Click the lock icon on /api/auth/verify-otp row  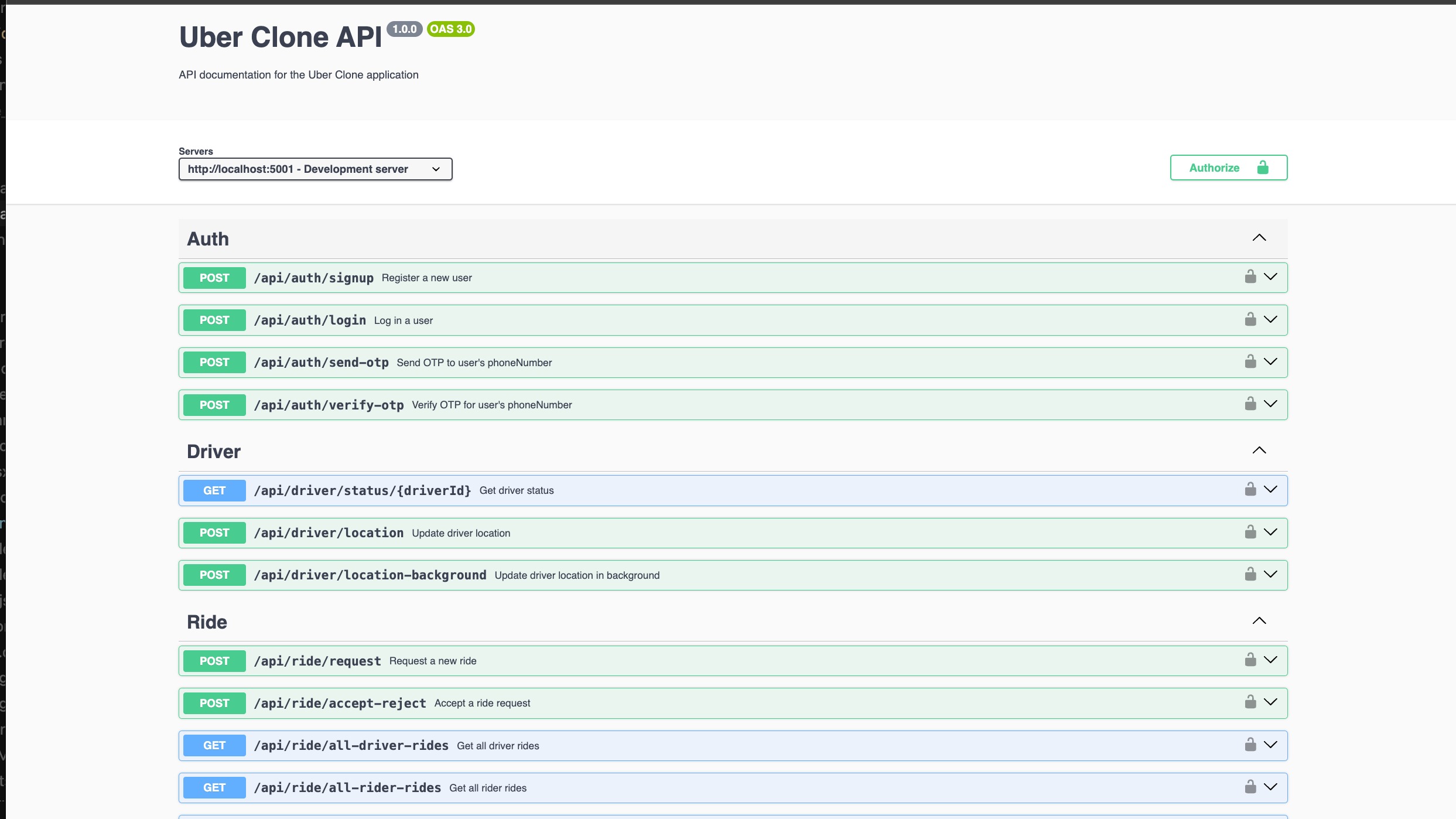point(1250,404)
